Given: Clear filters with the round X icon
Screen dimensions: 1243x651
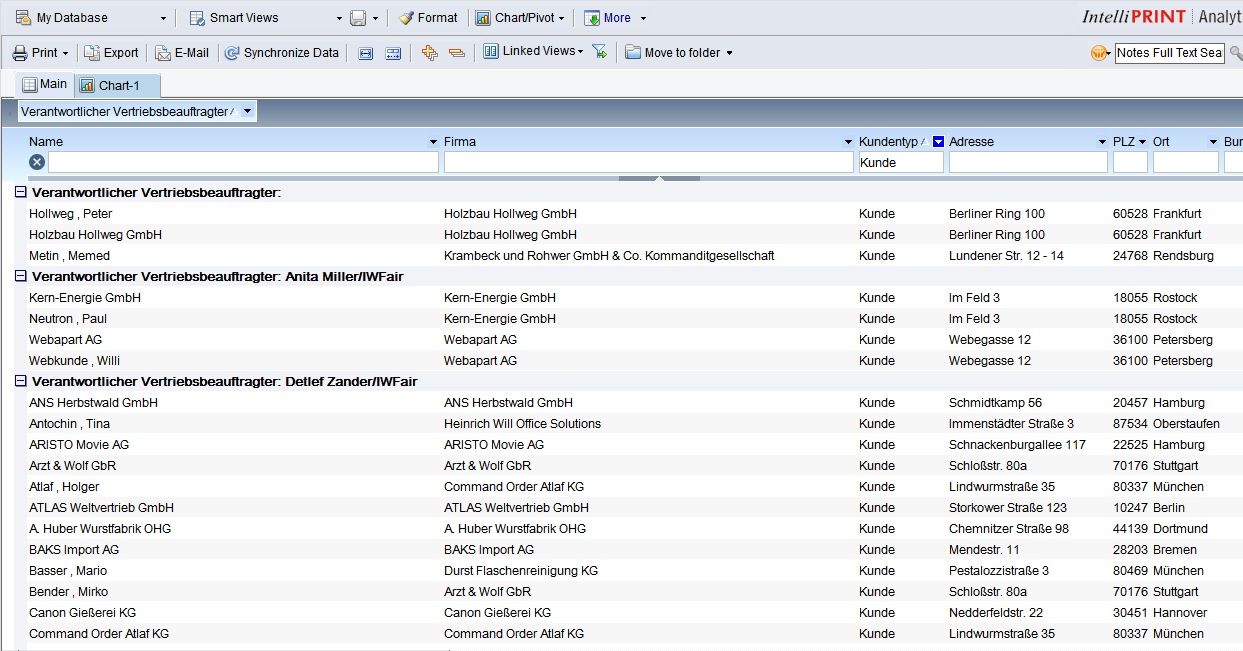Looking at the screenshot, I should click(x=37, y=162).
